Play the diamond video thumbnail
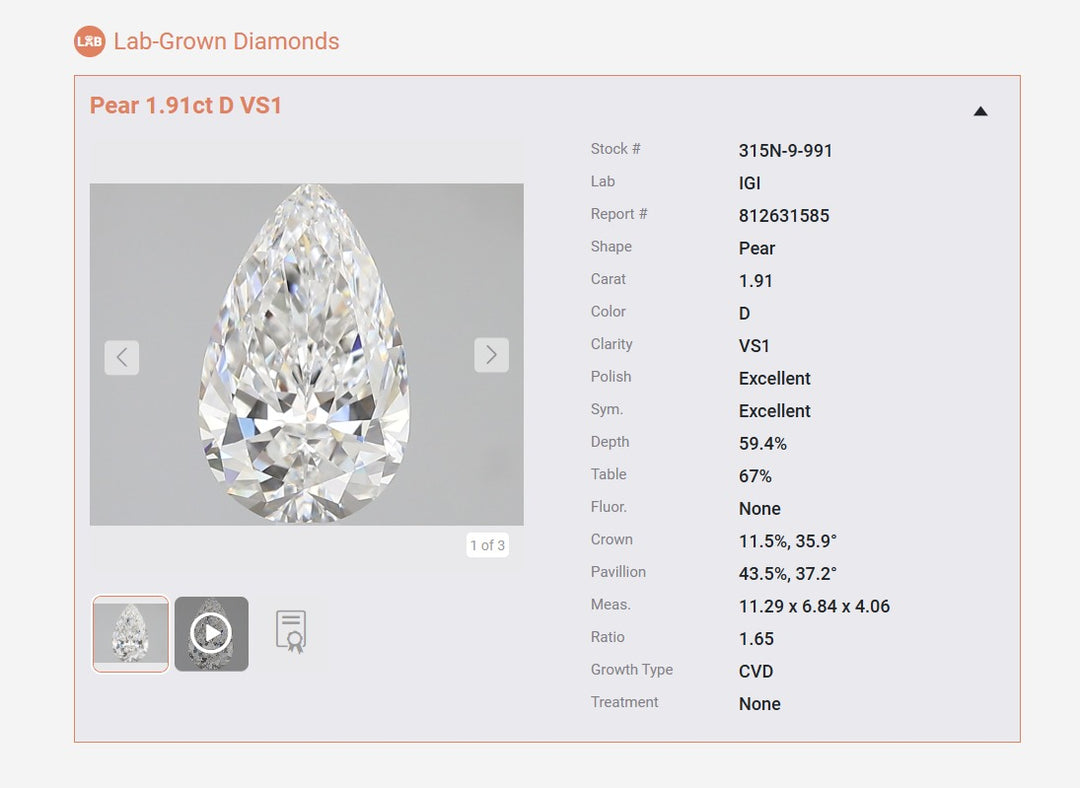 tap(211, 634)
